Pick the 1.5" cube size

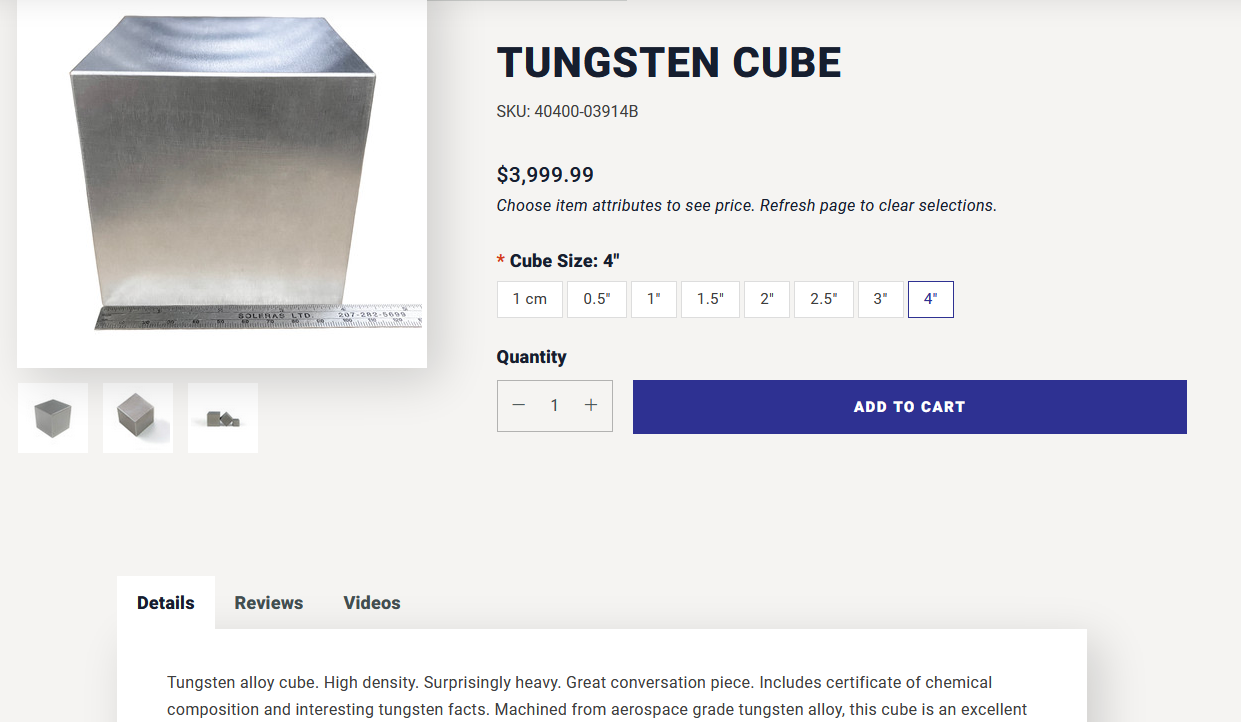[x=710, y=299]
